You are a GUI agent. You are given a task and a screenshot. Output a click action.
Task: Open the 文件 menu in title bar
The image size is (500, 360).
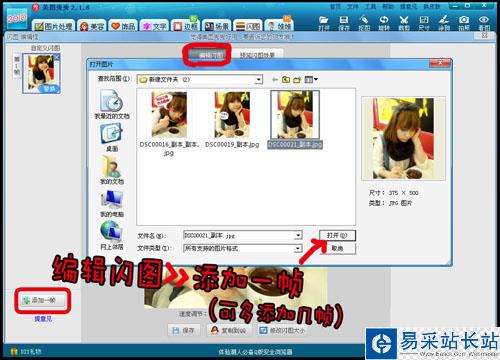(353, 7)
